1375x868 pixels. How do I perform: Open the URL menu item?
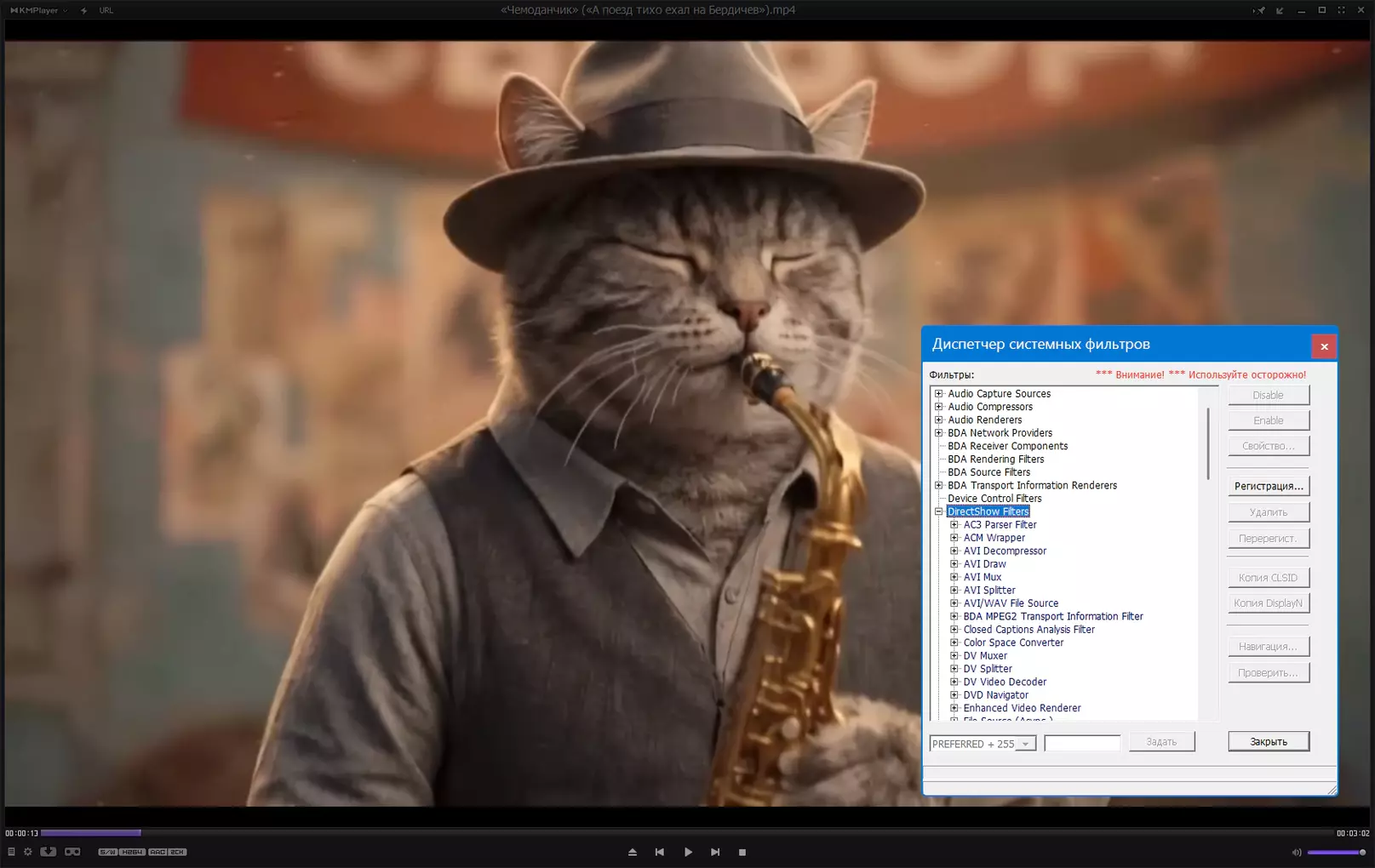pos(106,10)
